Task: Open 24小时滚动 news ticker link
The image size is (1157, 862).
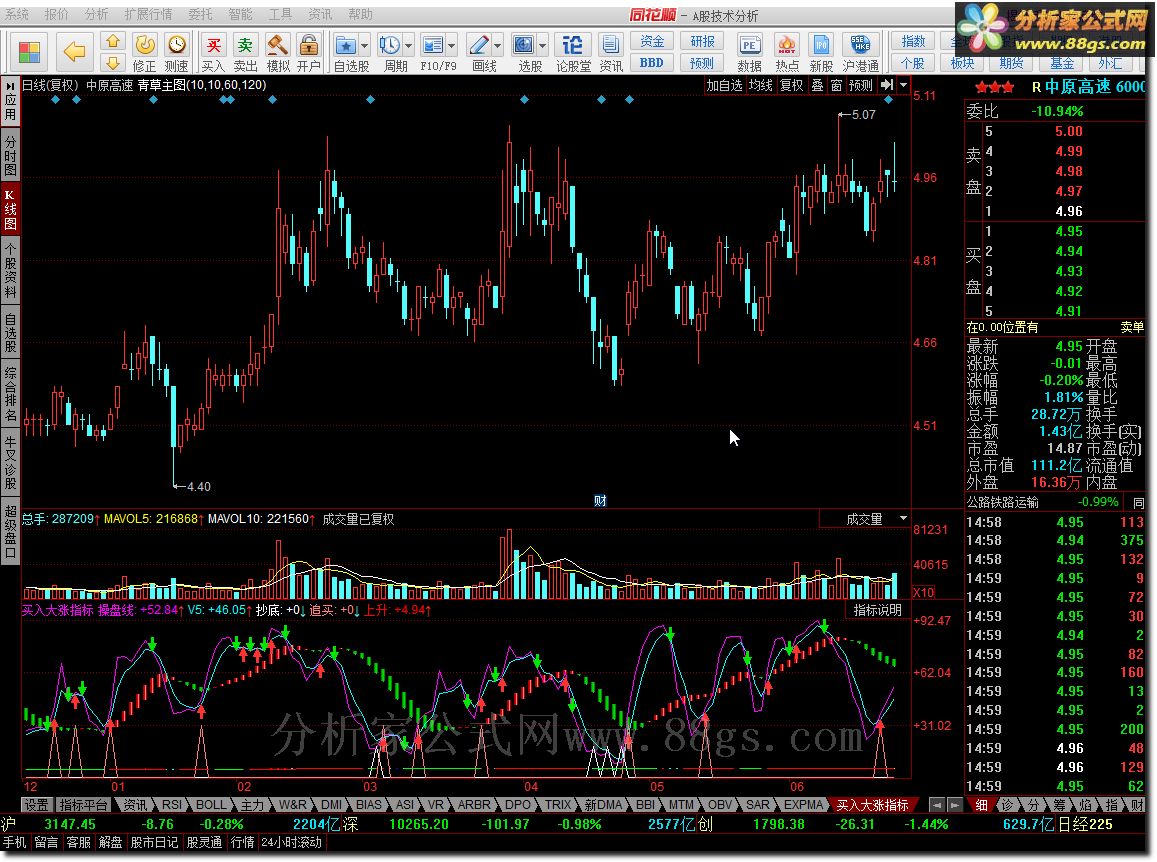Action: (x=291, y=842)
